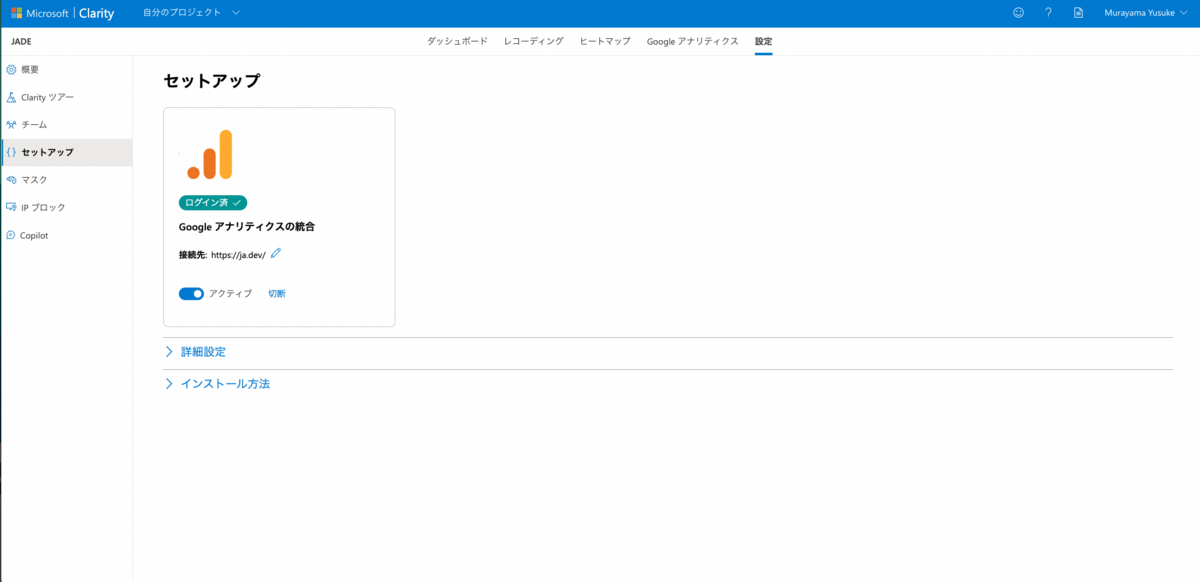Click the 切断 disconnect link
This screenshot has width=1200, height=582.
tap(277, 294)
